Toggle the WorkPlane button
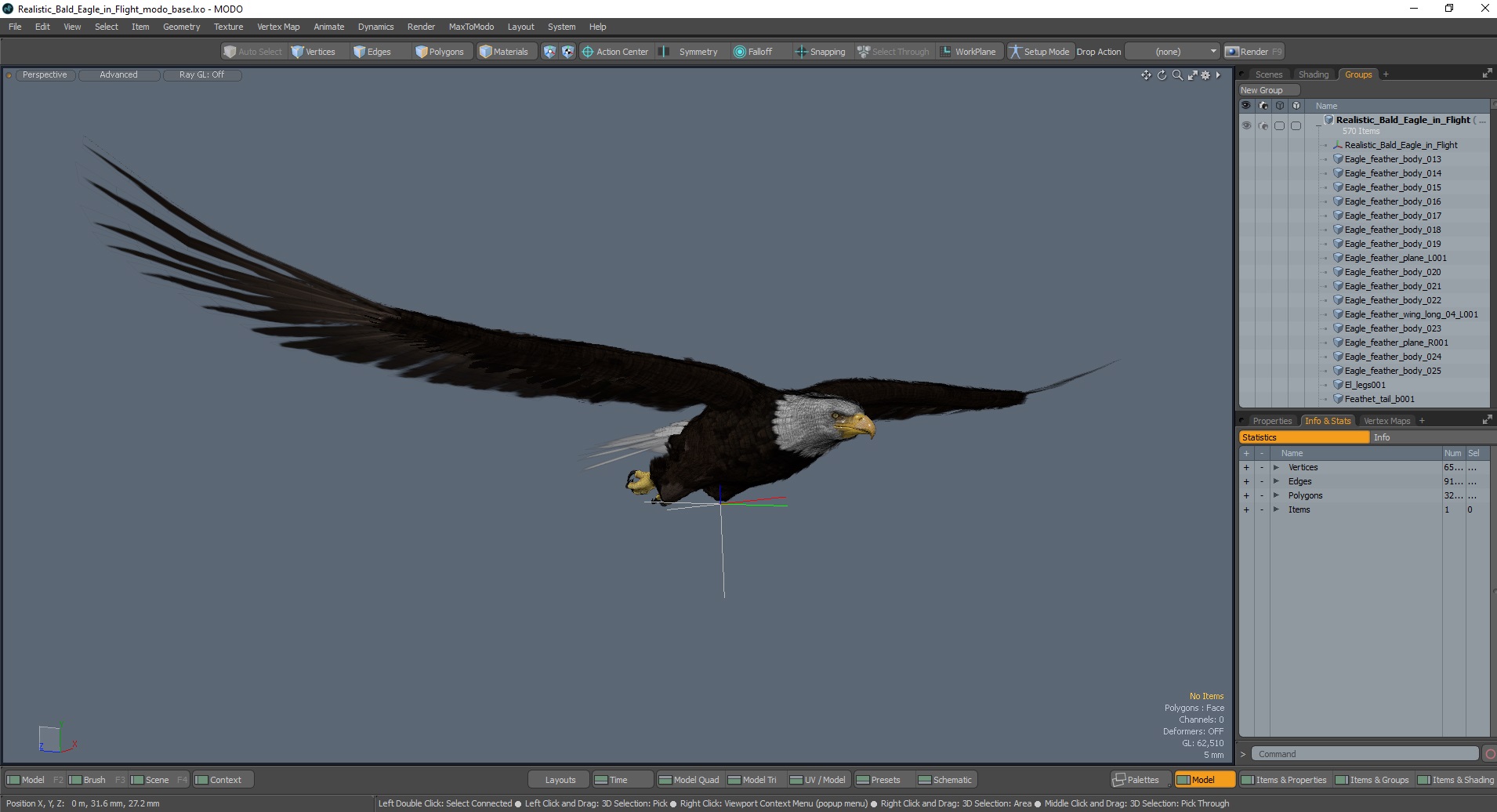Viewport: 1497px width, 812px height. point(968,52)
